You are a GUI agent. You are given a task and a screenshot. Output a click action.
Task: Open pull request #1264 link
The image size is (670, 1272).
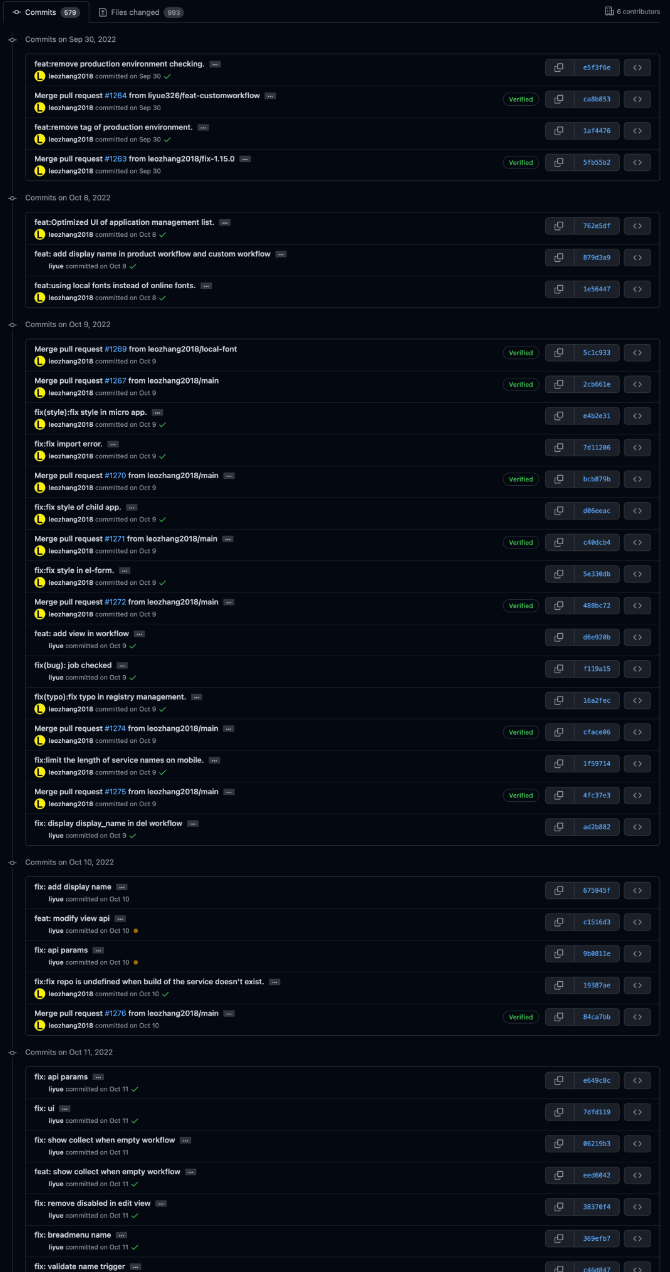point(116,95)
